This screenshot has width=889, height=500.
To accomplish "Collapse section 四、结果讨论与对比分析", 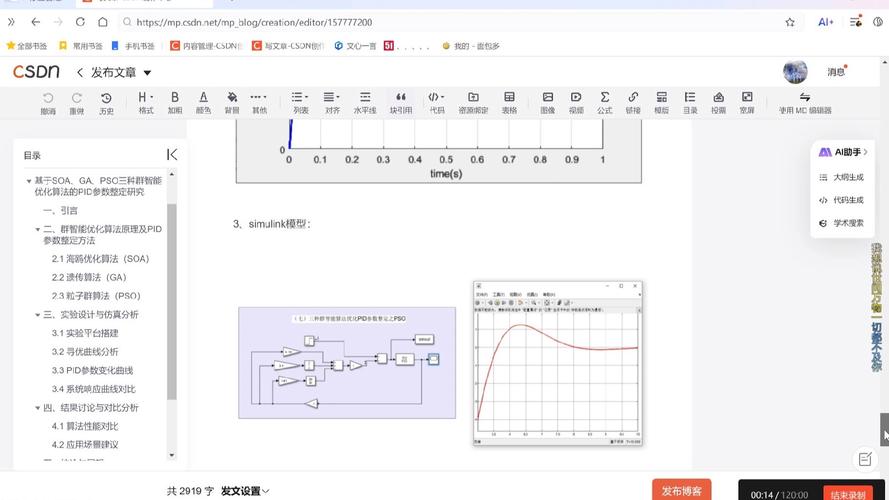I will 37,408.
